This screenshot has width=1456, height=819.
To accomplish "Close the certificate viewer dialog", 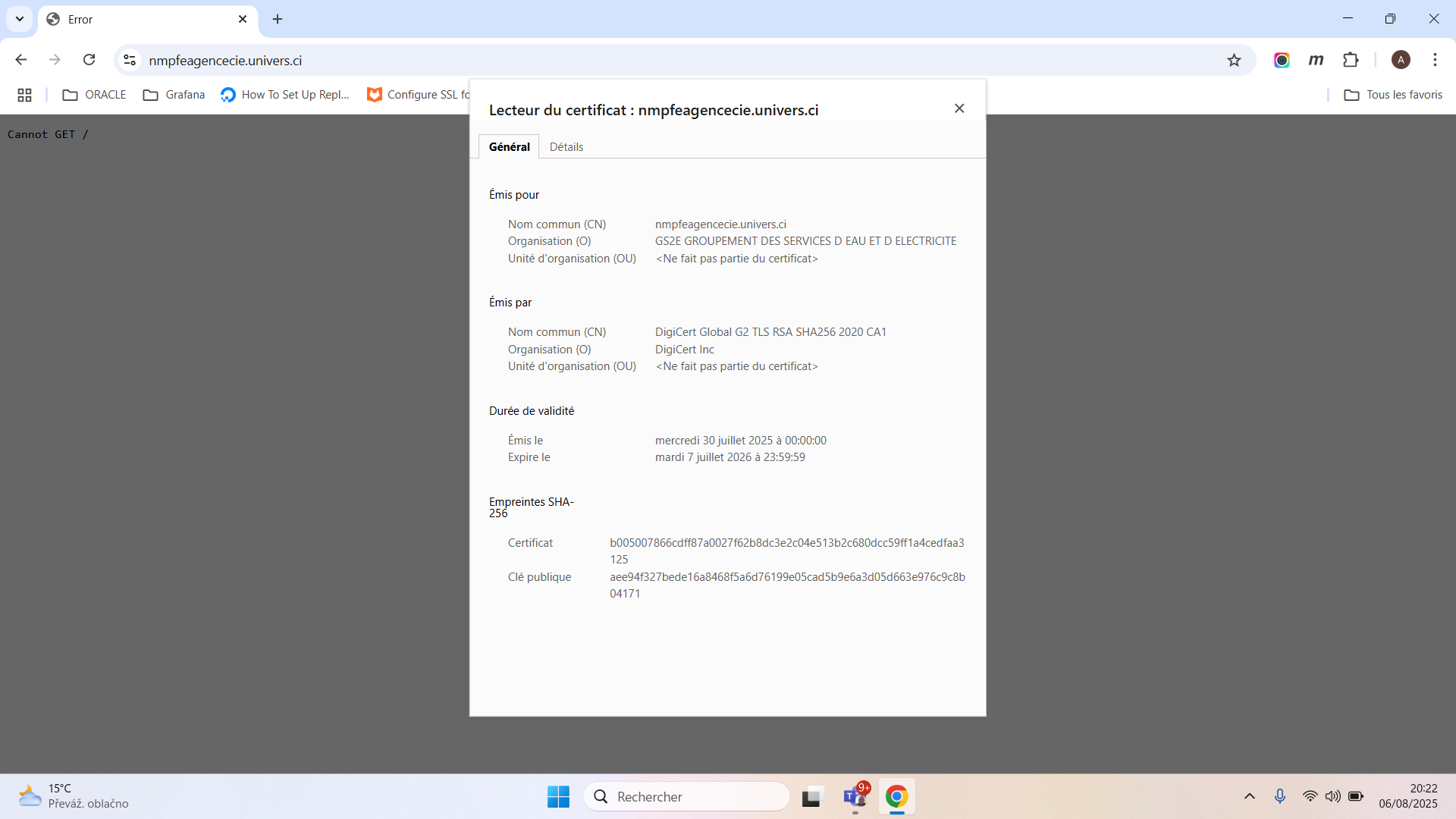I will tap(959, 108).
